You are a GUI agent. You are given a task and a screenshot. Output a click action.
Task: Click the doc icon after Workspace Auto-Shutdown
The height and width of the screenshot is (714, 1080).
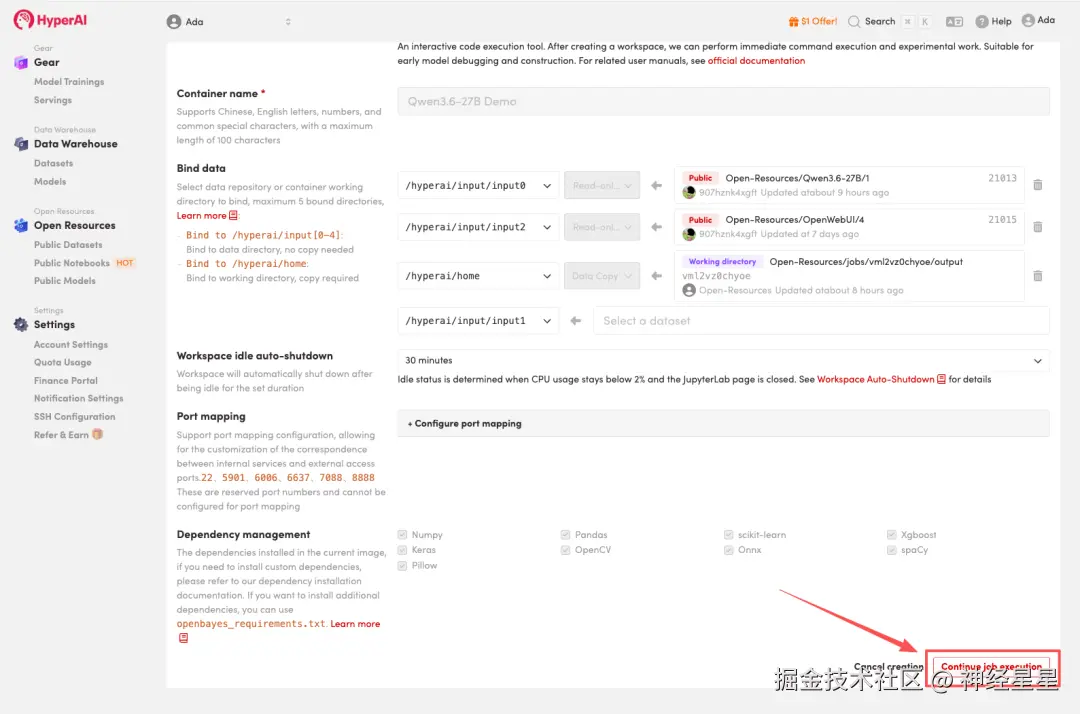(x=941, y=379)
